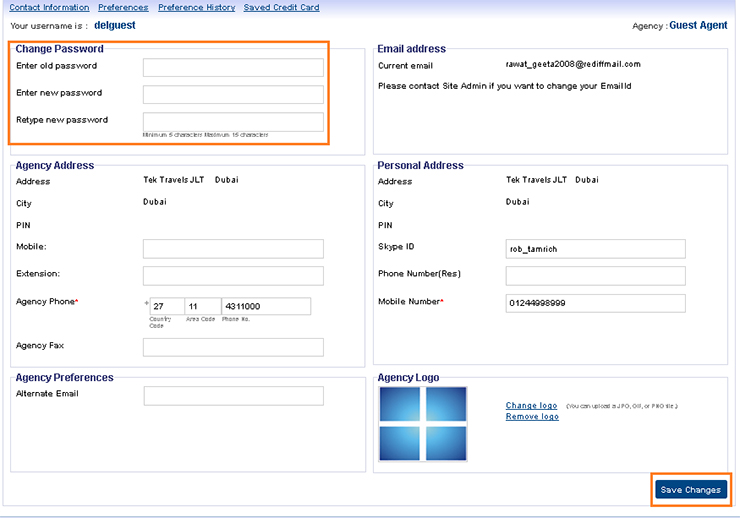
Task: Select the current email address text
Action: [573, 64]
